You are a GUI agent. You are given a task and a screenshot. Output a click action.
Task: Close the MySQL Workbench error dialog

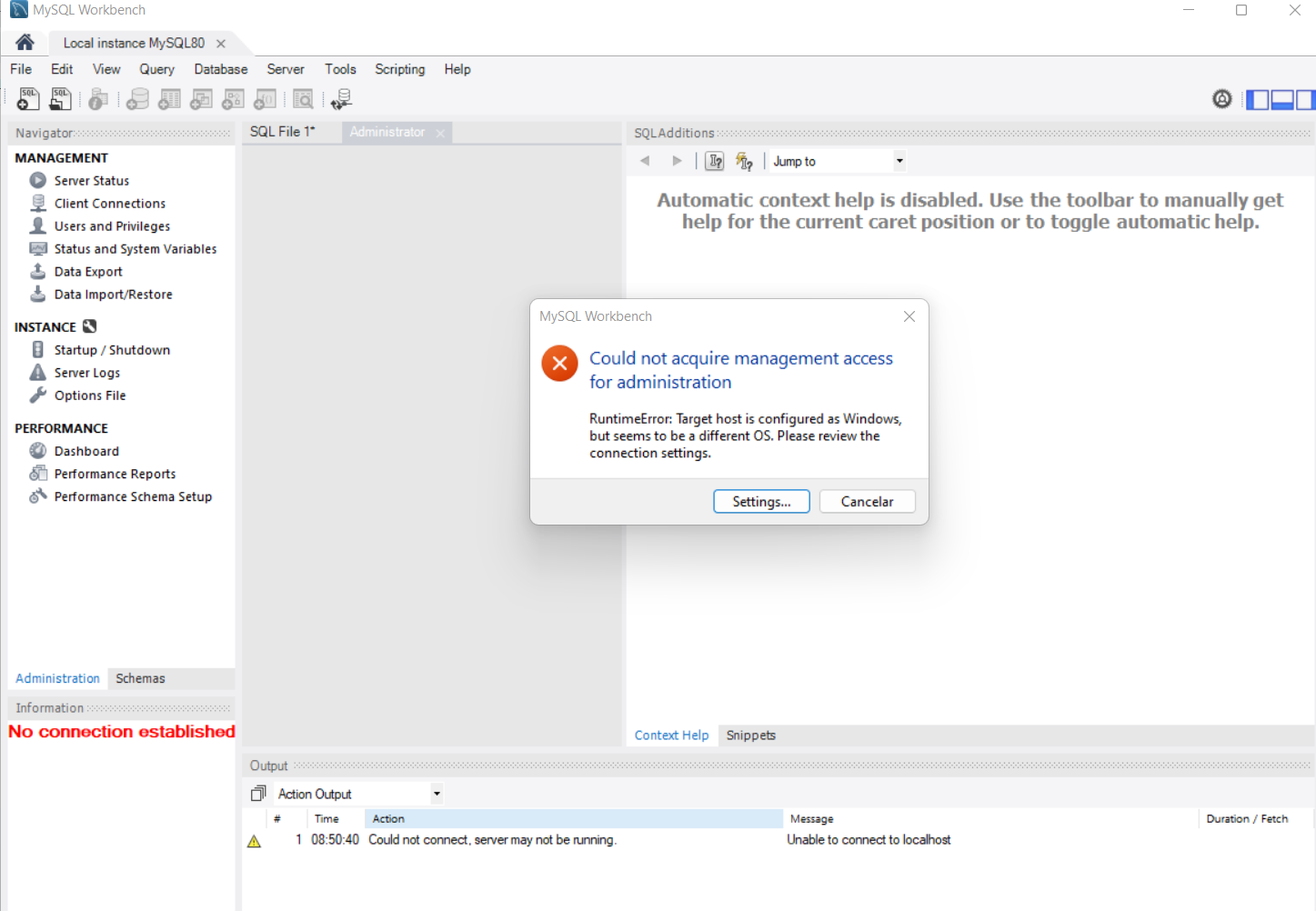point(909,316)
